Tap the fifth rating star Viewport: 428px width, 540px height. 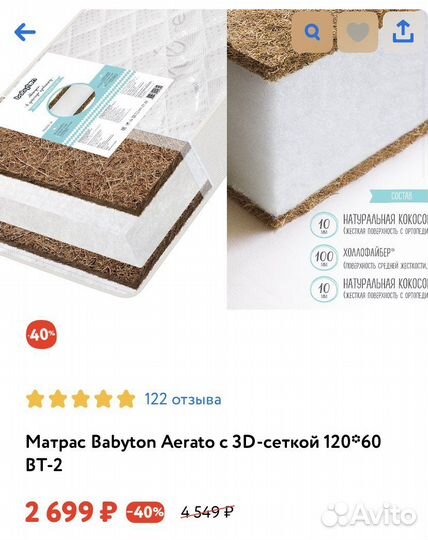pyautogui.click(x=126, y=399)
